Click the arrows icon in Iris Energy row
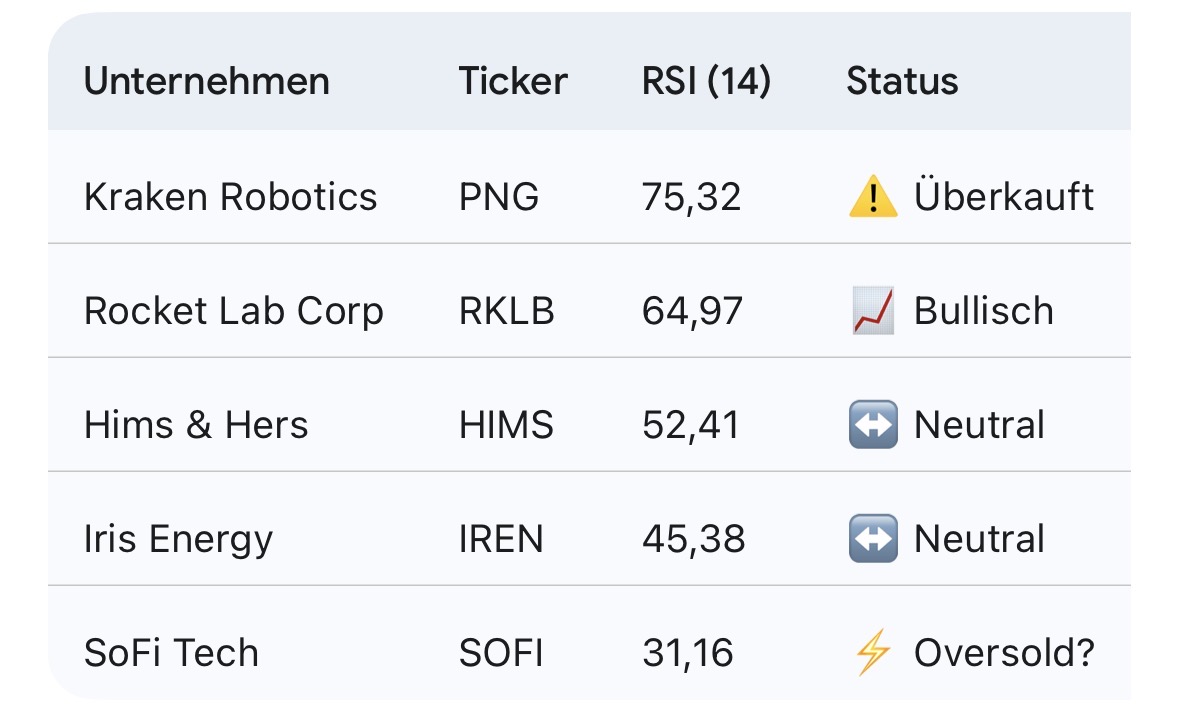Screen dimensions: 1179x717 872,539
